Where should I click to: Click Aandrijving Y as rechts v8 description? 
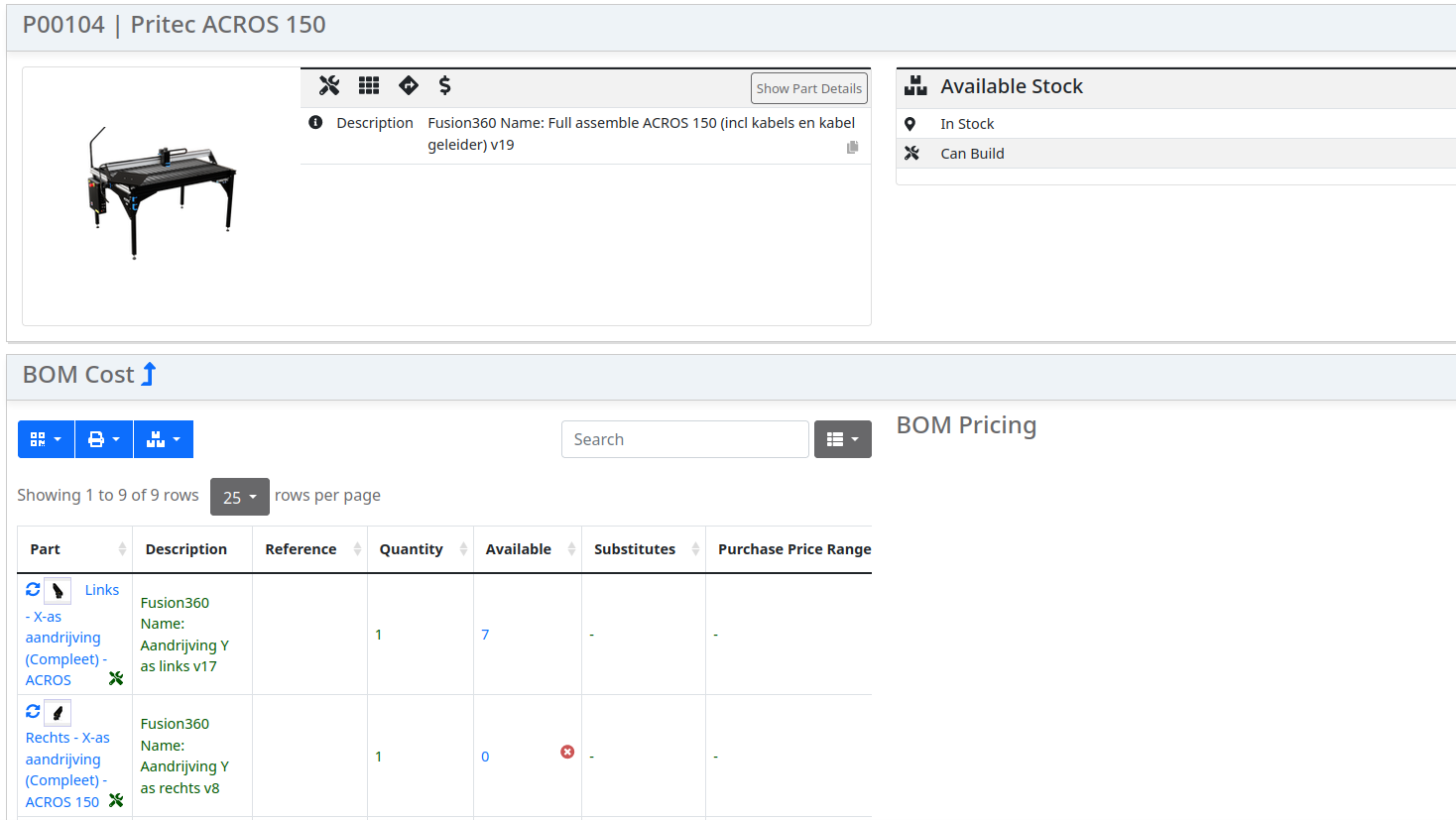pos(184,757)
